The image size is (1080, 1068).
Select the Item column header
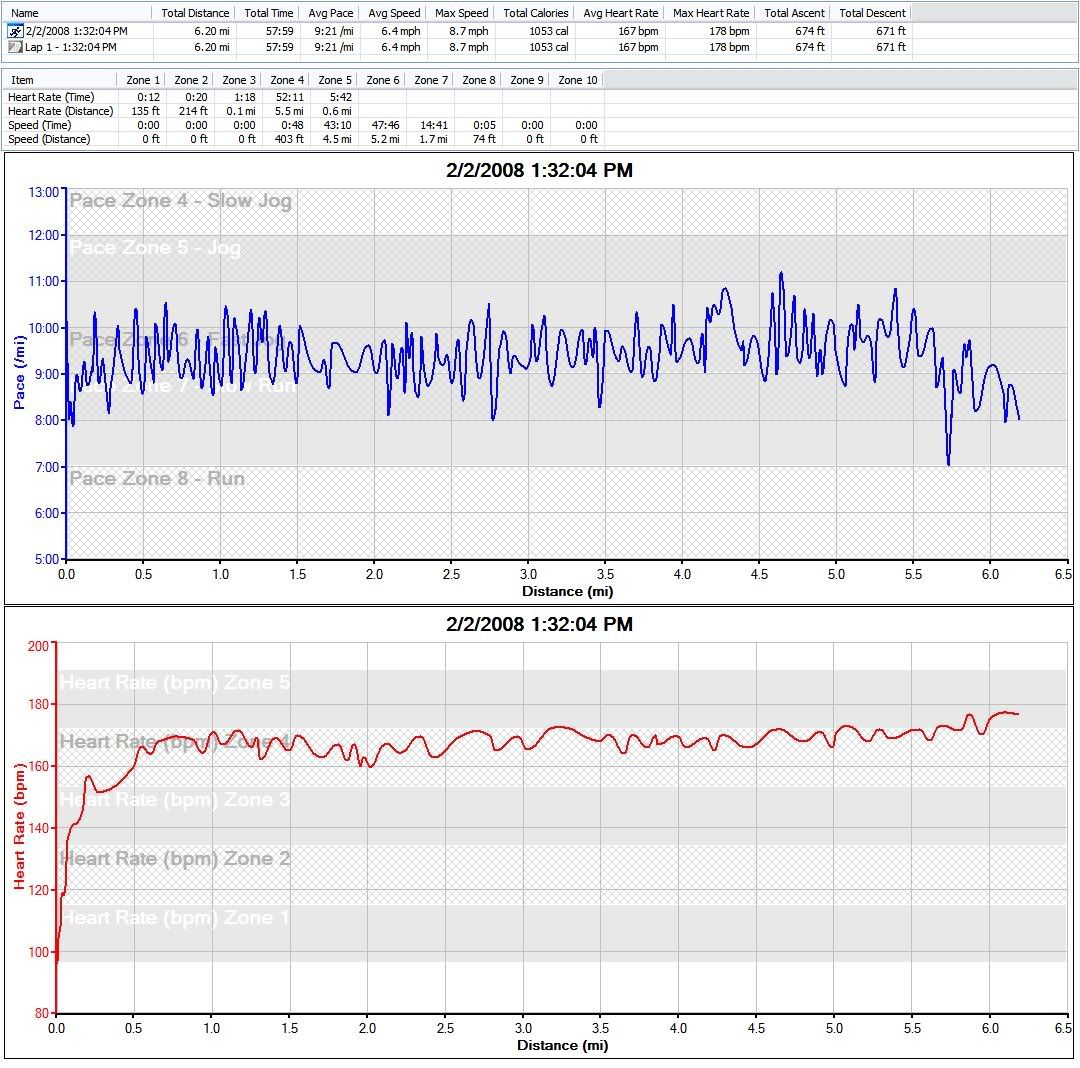(22, 80)
